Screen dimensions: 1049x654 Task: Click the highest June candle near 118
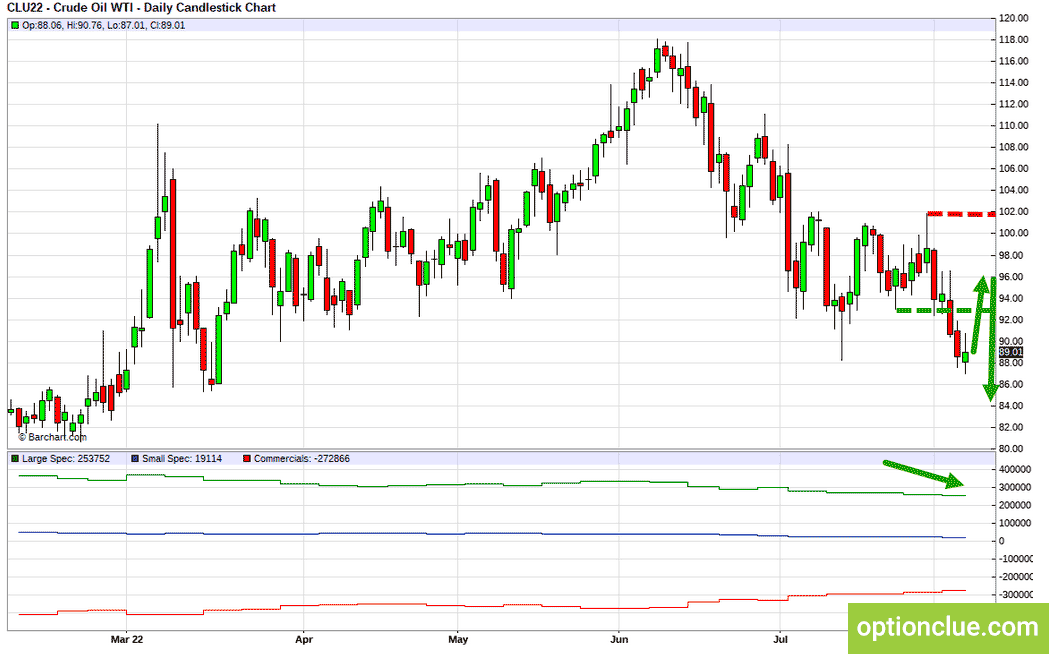point(658,58)
